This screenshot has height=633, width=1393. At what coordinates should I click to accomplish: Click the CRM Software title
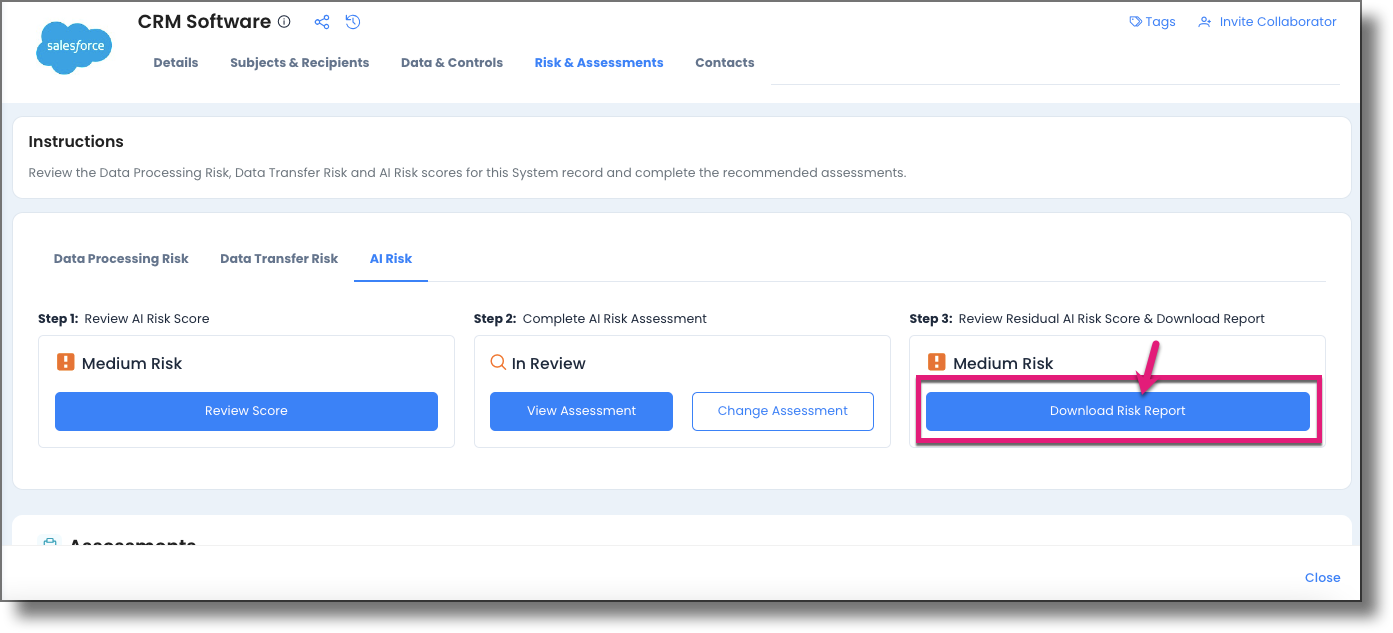pyautogui.click(x=204, y=21)
